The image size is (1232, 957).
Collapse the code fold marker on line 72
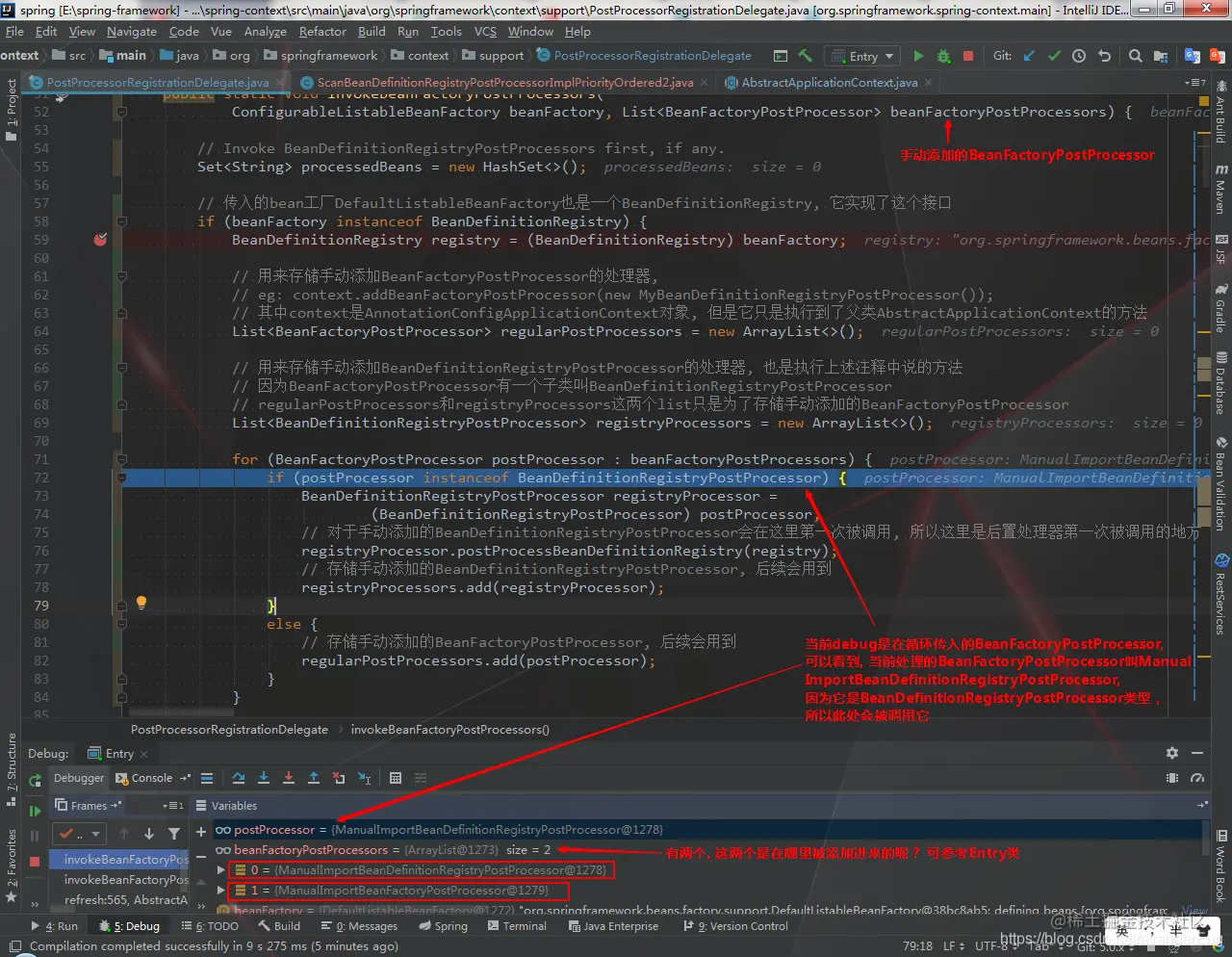pyautogui.click(x=122, y=478)
